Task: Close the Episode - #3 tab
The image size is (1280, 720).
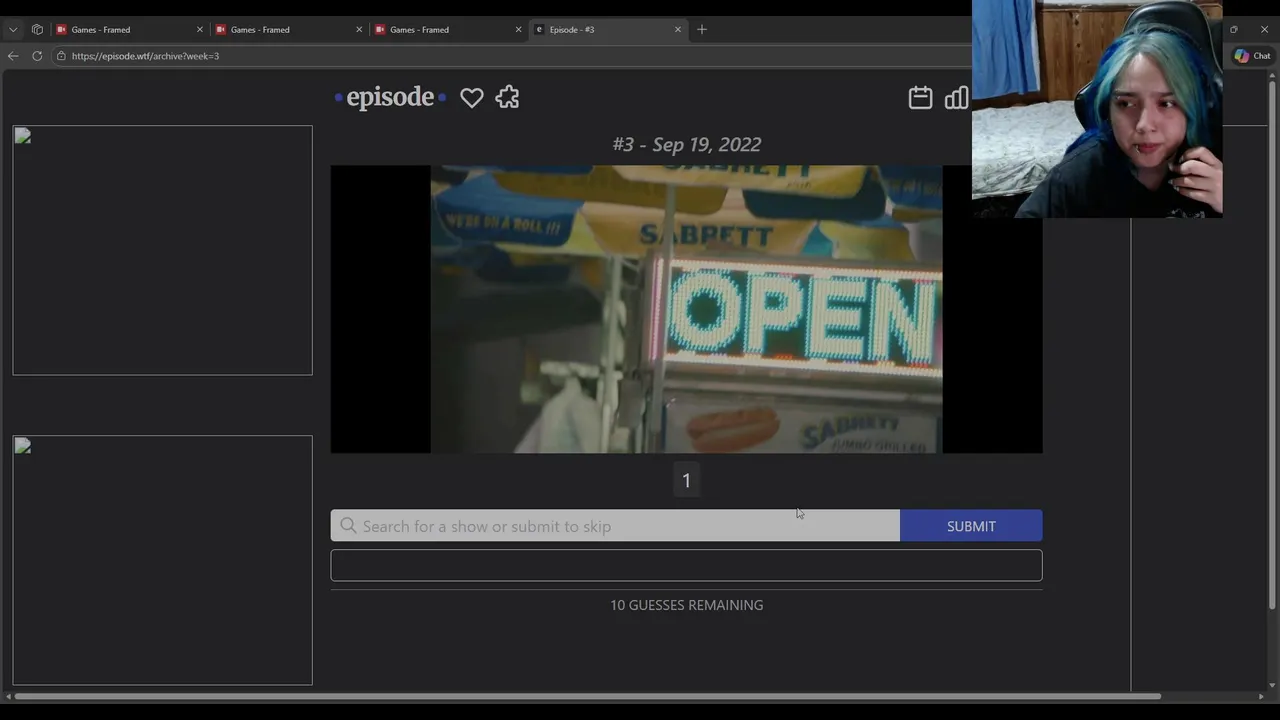Action: coord(678,30)
